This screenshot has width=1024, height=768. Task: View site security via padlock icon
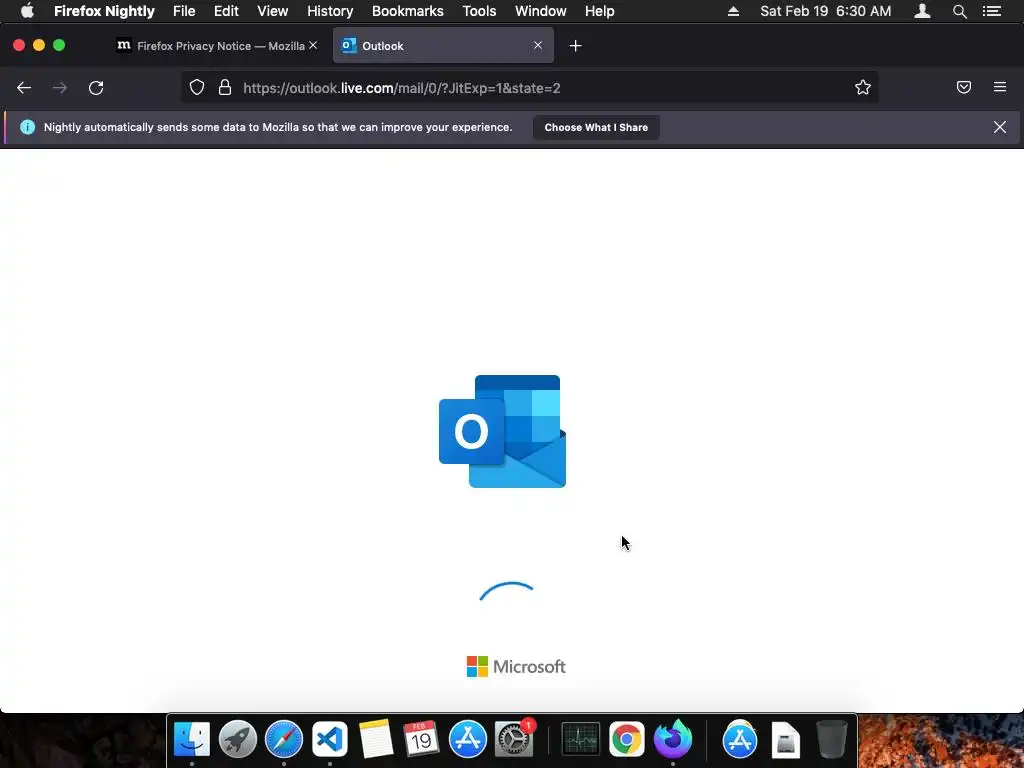click(225, 88)
